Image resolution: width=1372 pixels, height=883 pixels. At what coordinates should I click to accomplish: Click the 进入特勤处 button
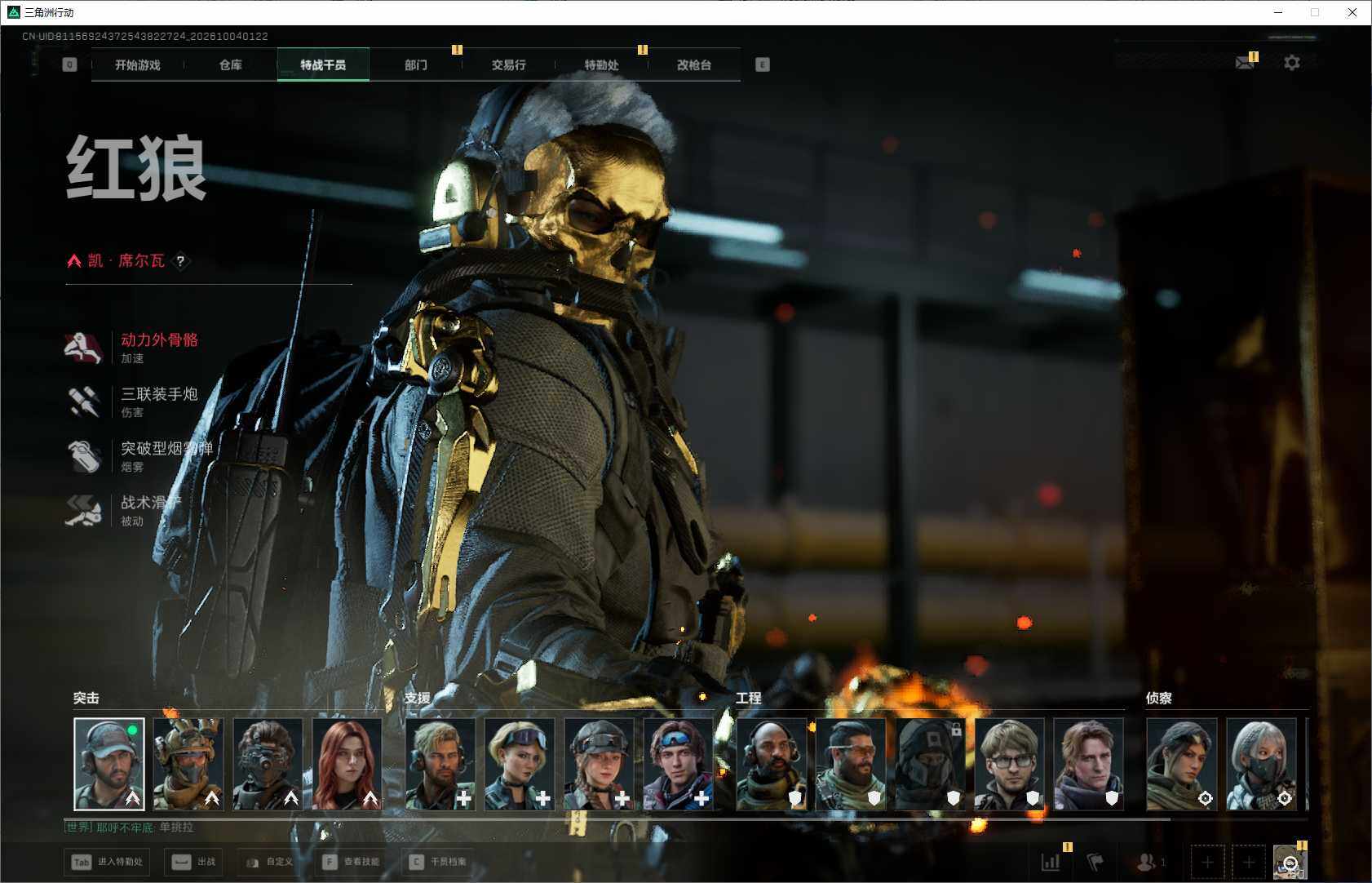click(x=107, y=862)
